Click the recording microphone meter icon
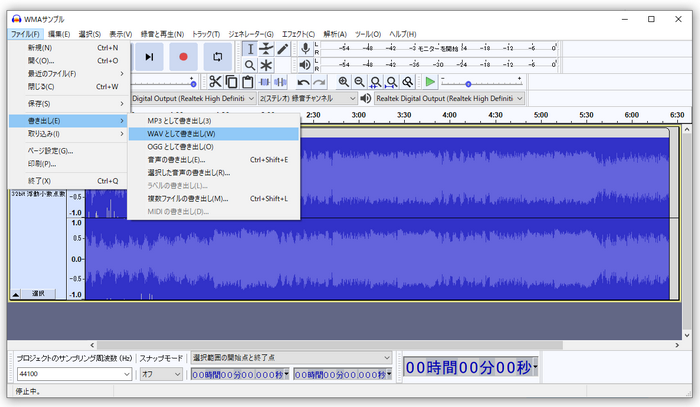This screenshot has width=700, height=407. 305,49
